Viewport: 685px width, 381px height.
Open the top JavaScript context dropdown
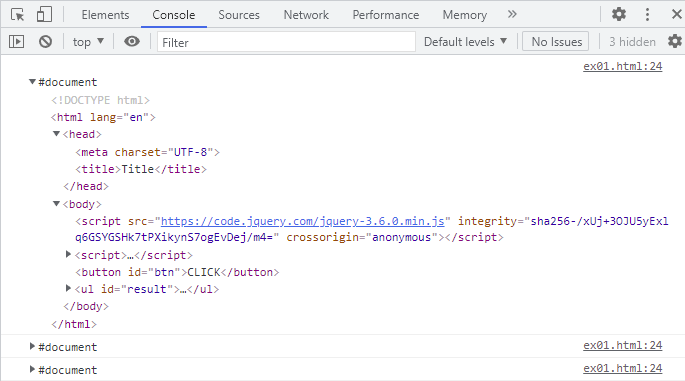(x=88, y=42)
